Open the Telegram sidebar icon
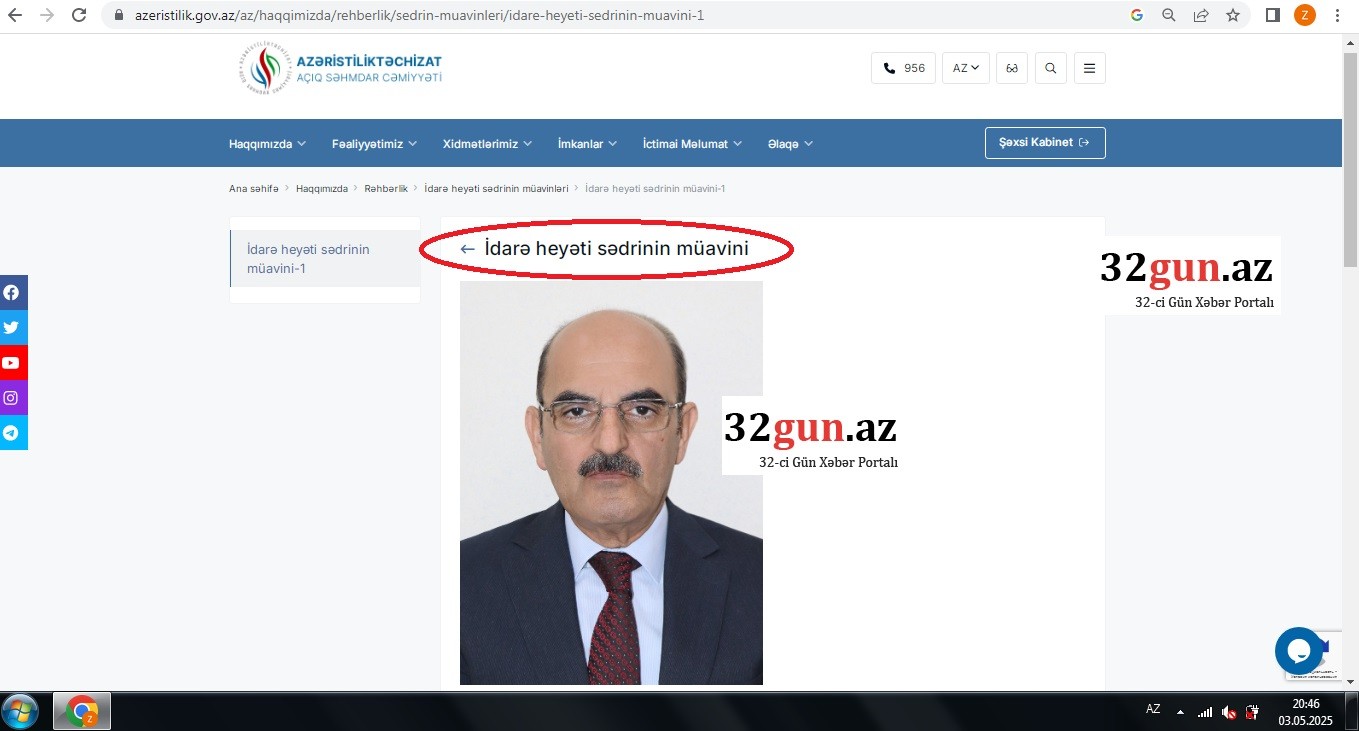The height and width of the screenshot is (731, 1359). point(12,433)
